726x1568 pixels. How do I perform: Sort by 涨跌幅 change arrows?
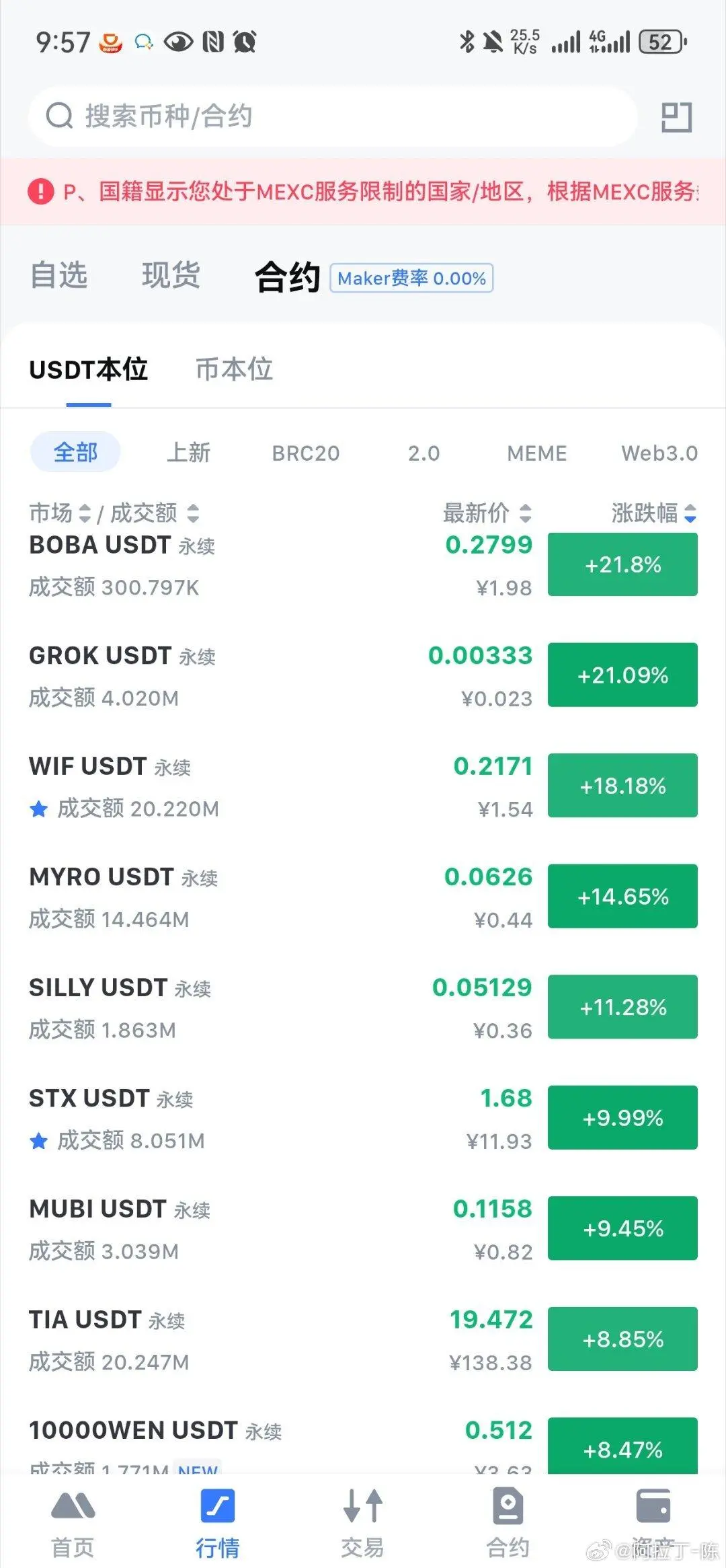coord(690,513)
